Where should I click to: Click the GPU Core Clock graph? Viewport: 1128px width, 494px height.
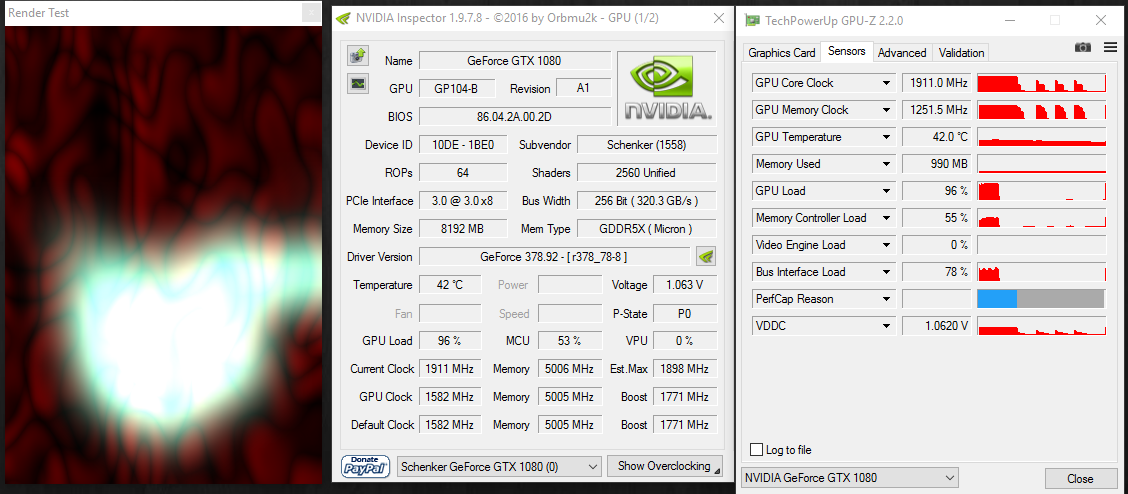coord(1042,83)
